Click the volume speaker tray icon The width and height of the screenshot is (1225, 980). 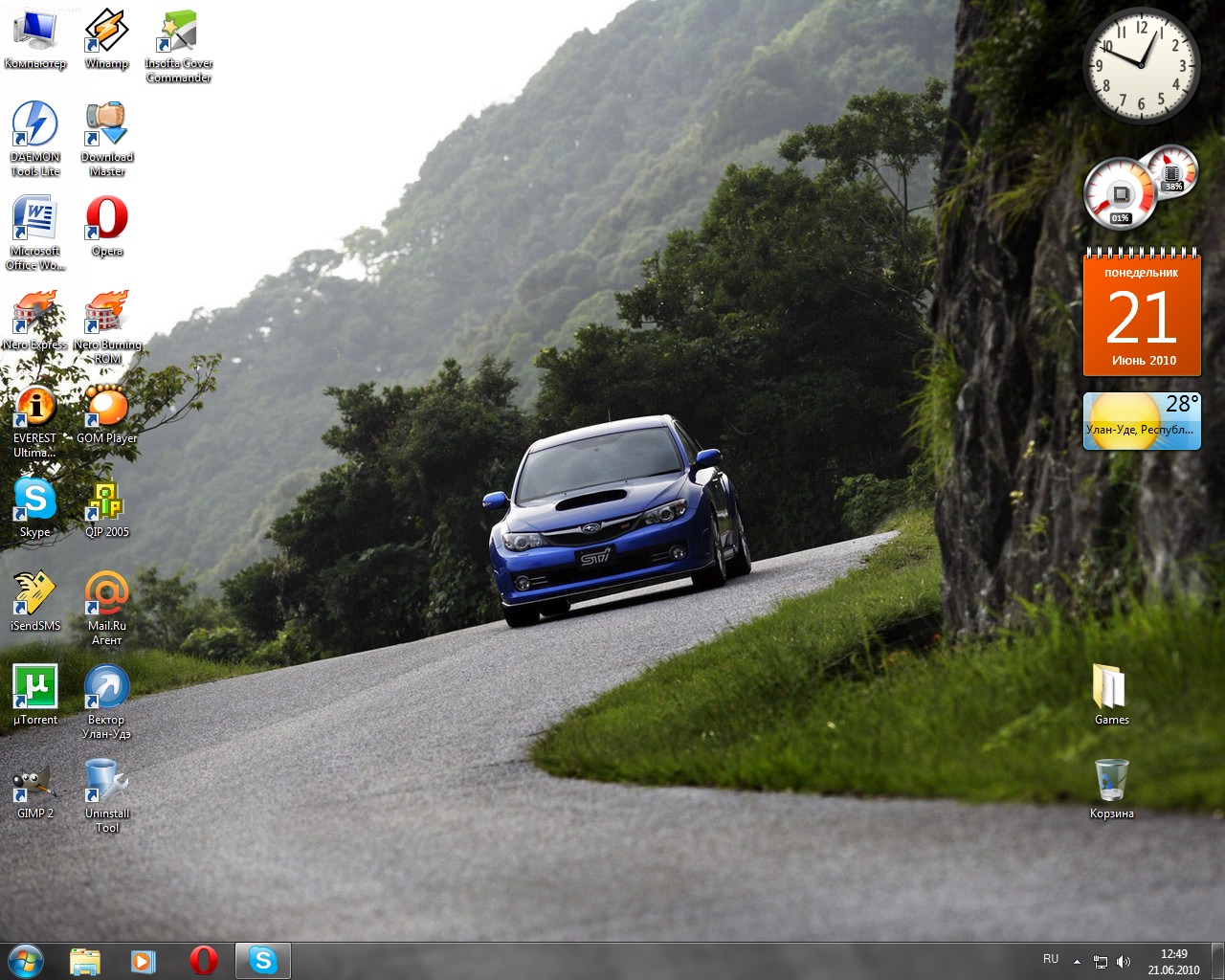tap(1124, 962)
